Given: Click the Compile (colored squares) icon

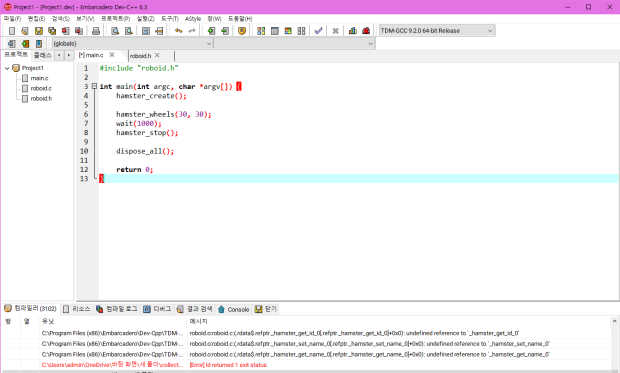Looking at the screenshot, I should tap(261, 30).
